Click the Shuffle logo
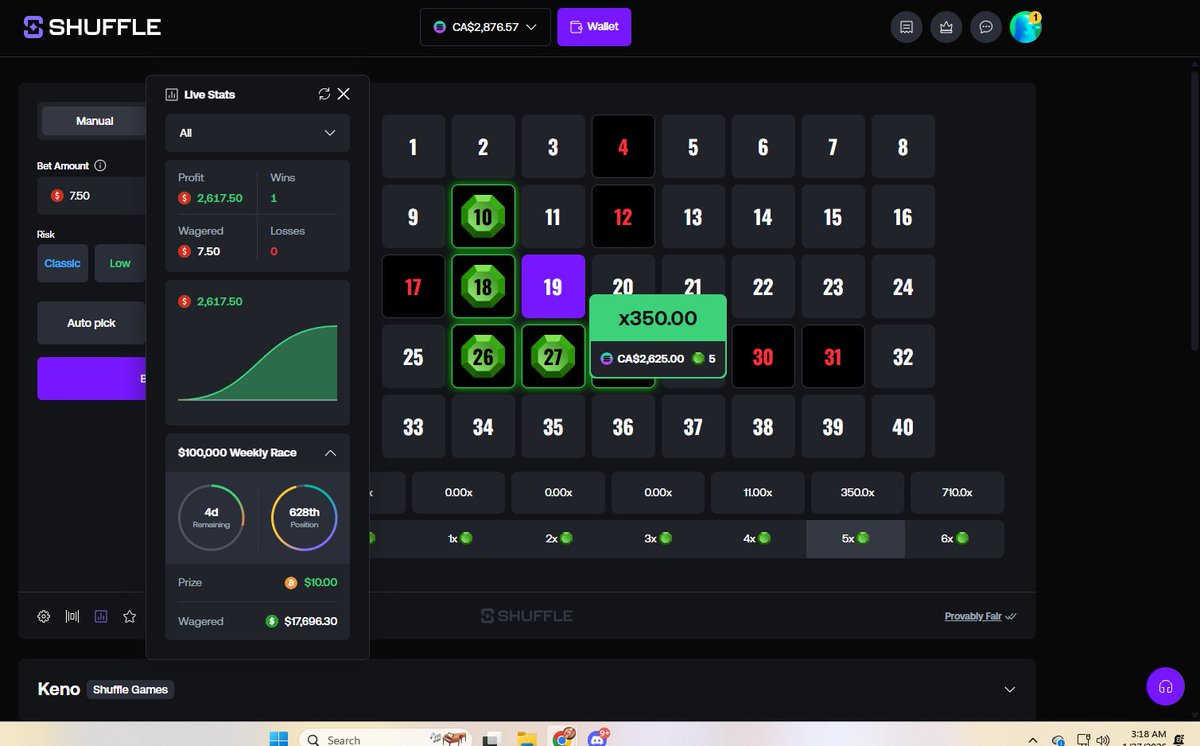The image size is (1200, 746). [x=92, y=27]
